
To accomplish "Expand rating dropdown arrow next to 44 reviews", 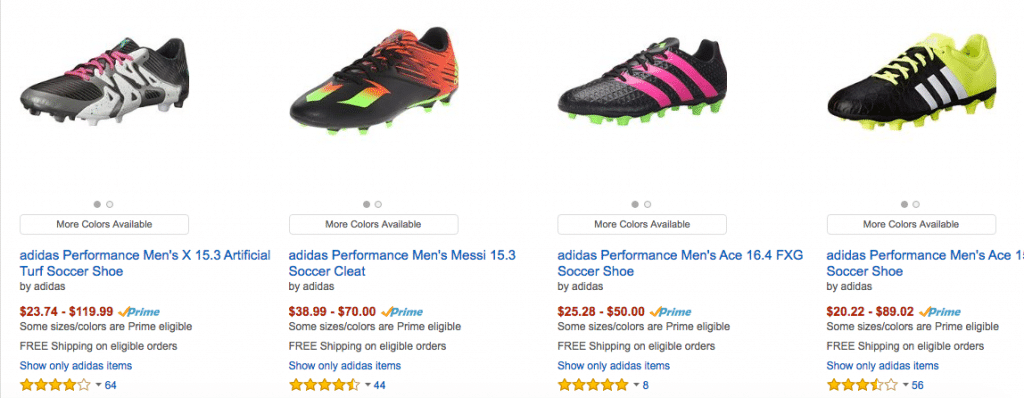I will coord(368,385).
